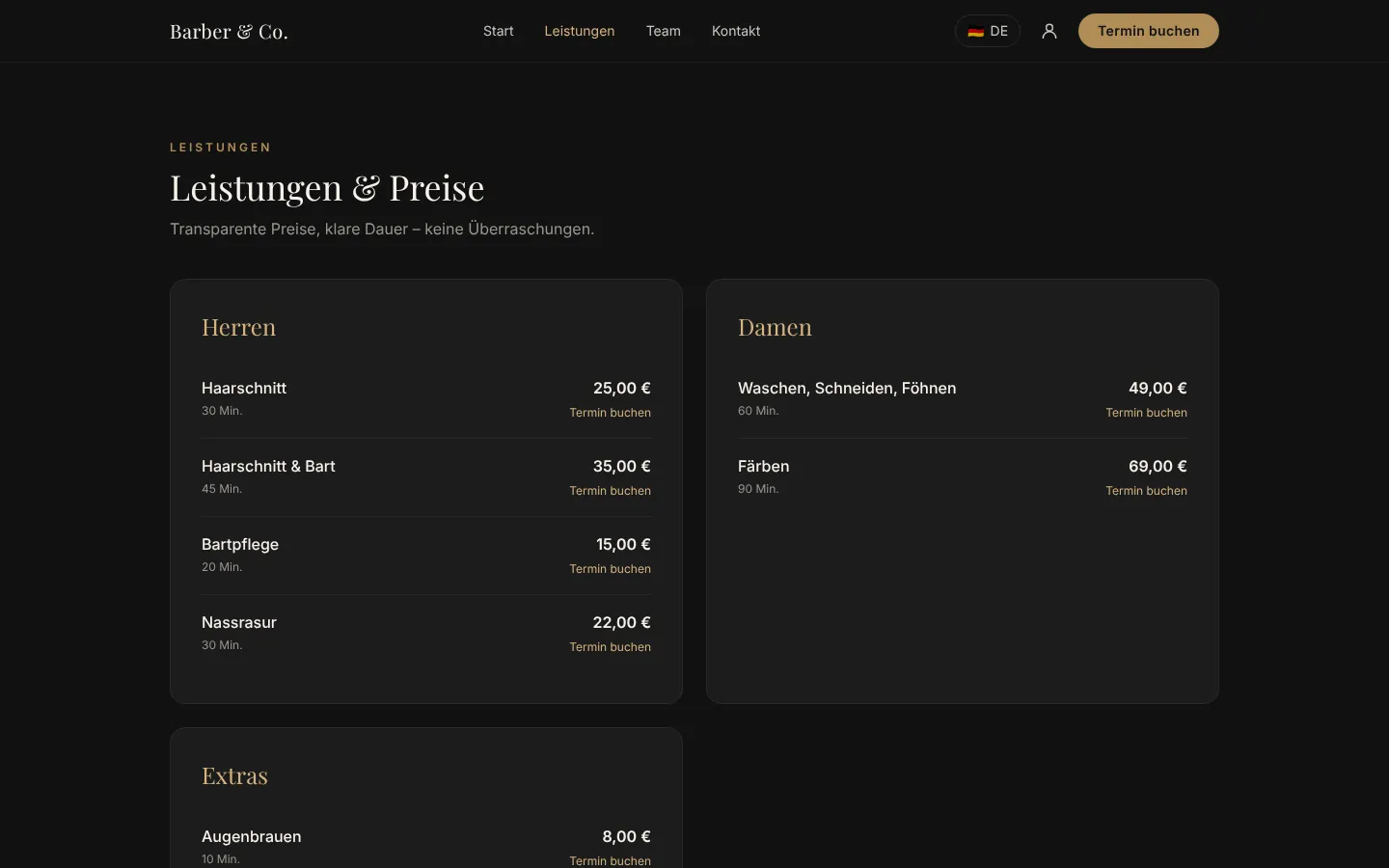Book the Haarschnitt 25,00 € service
The image size is (1389, 868).
point(610,413)
